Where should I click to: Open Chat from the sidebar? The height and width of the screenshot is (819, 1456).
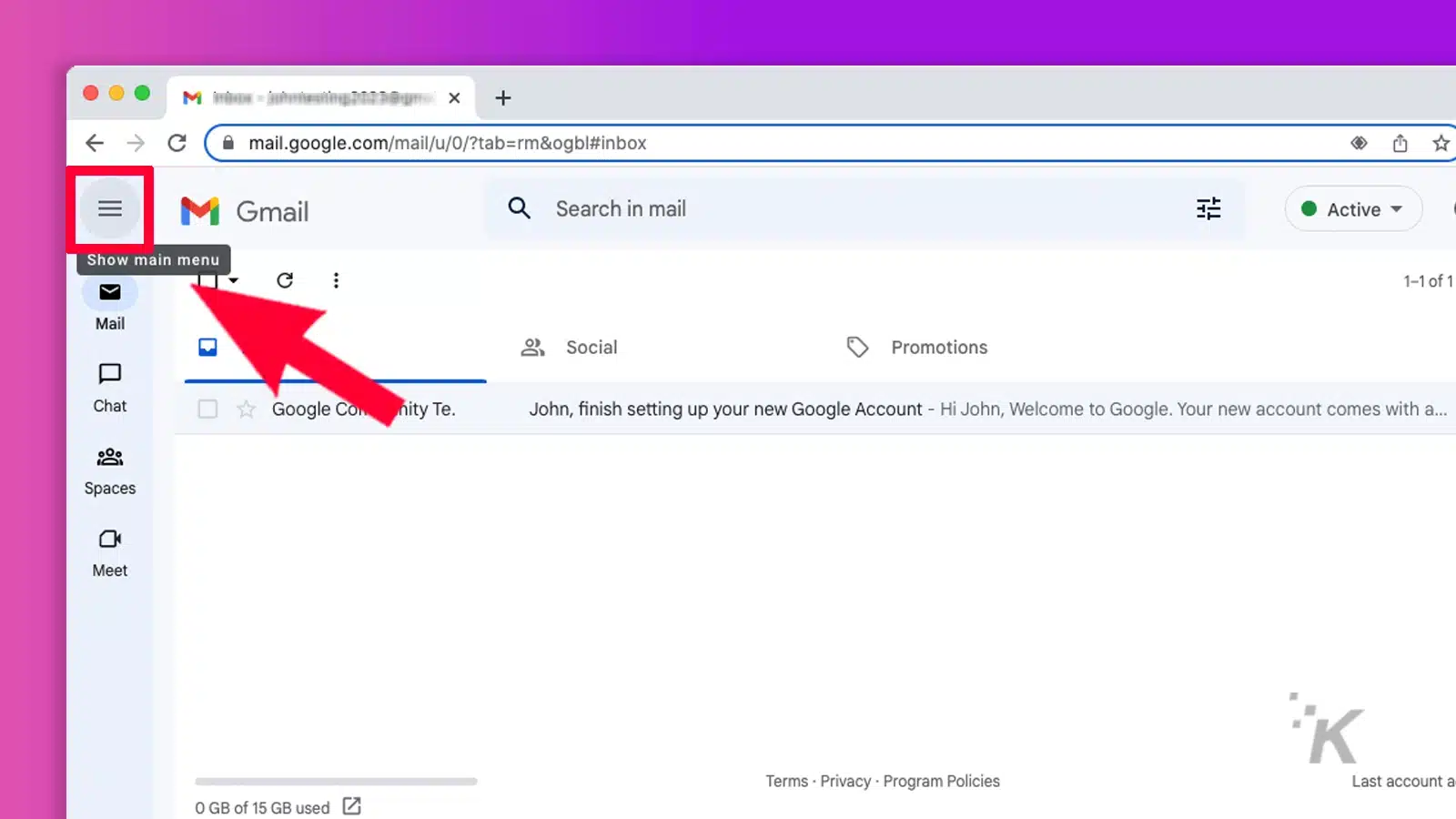(110, 389)
